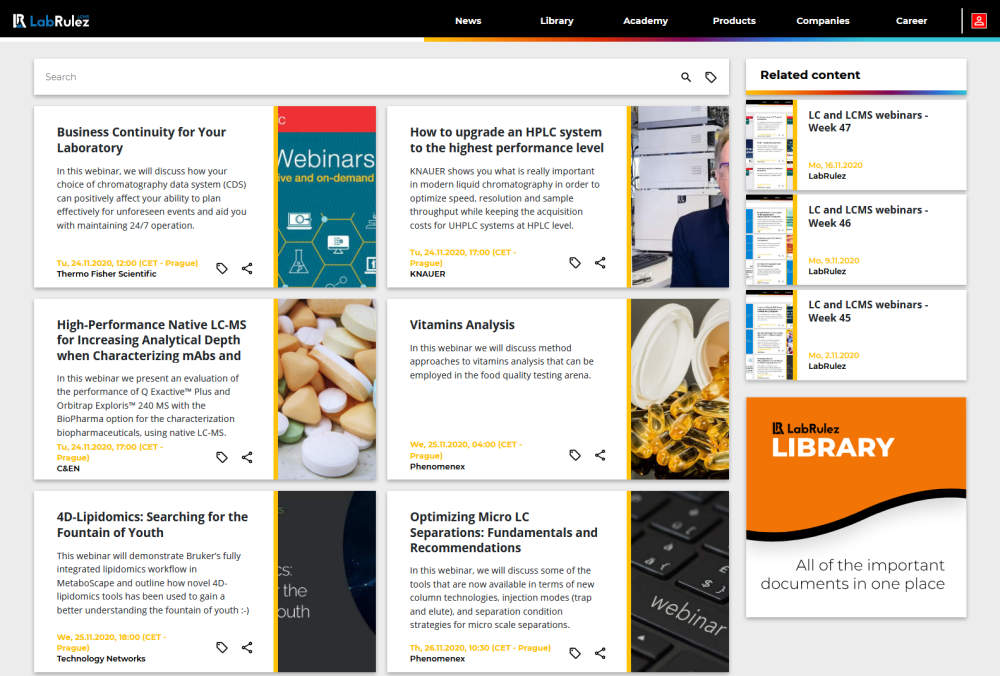The width and height of the screenshot is (1000, 676).
Task: Open 4D-Lipidomics: Searching for Fountain of Youth
Action: click(x=152, y=524)
